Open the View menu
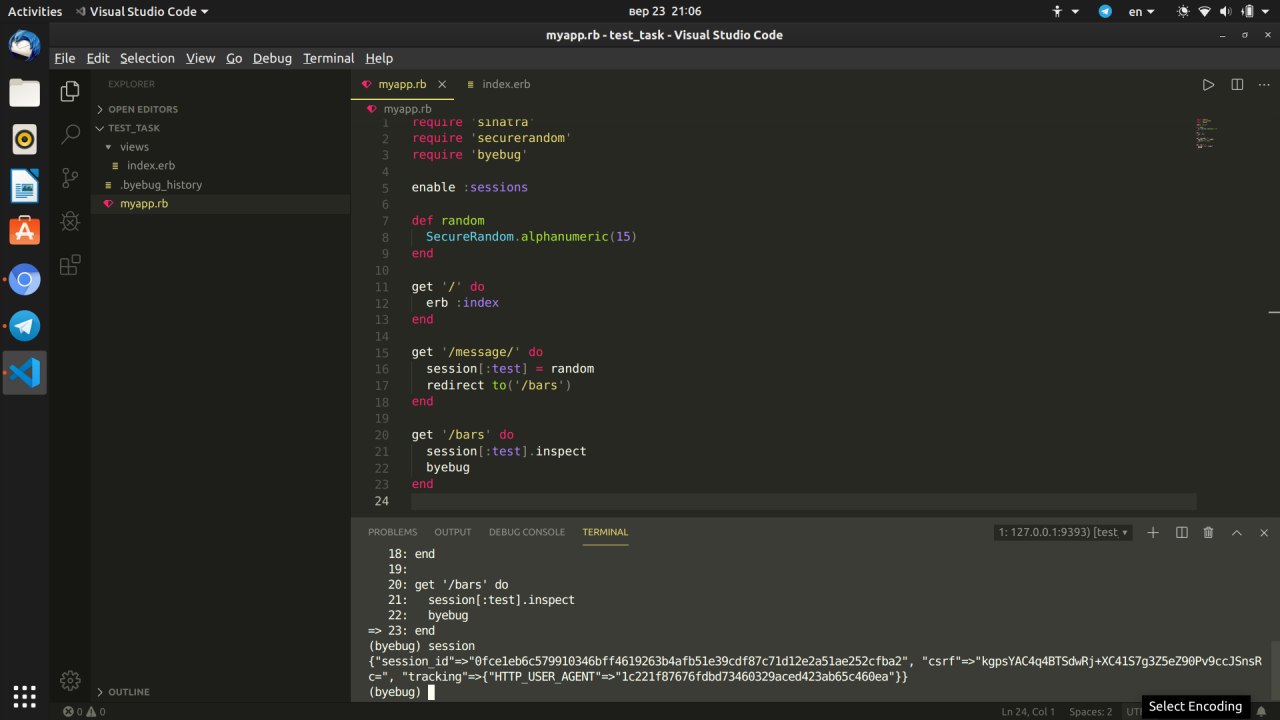Image resolution: width=1280 pixels, height=720 pixels. pos(200,58)
